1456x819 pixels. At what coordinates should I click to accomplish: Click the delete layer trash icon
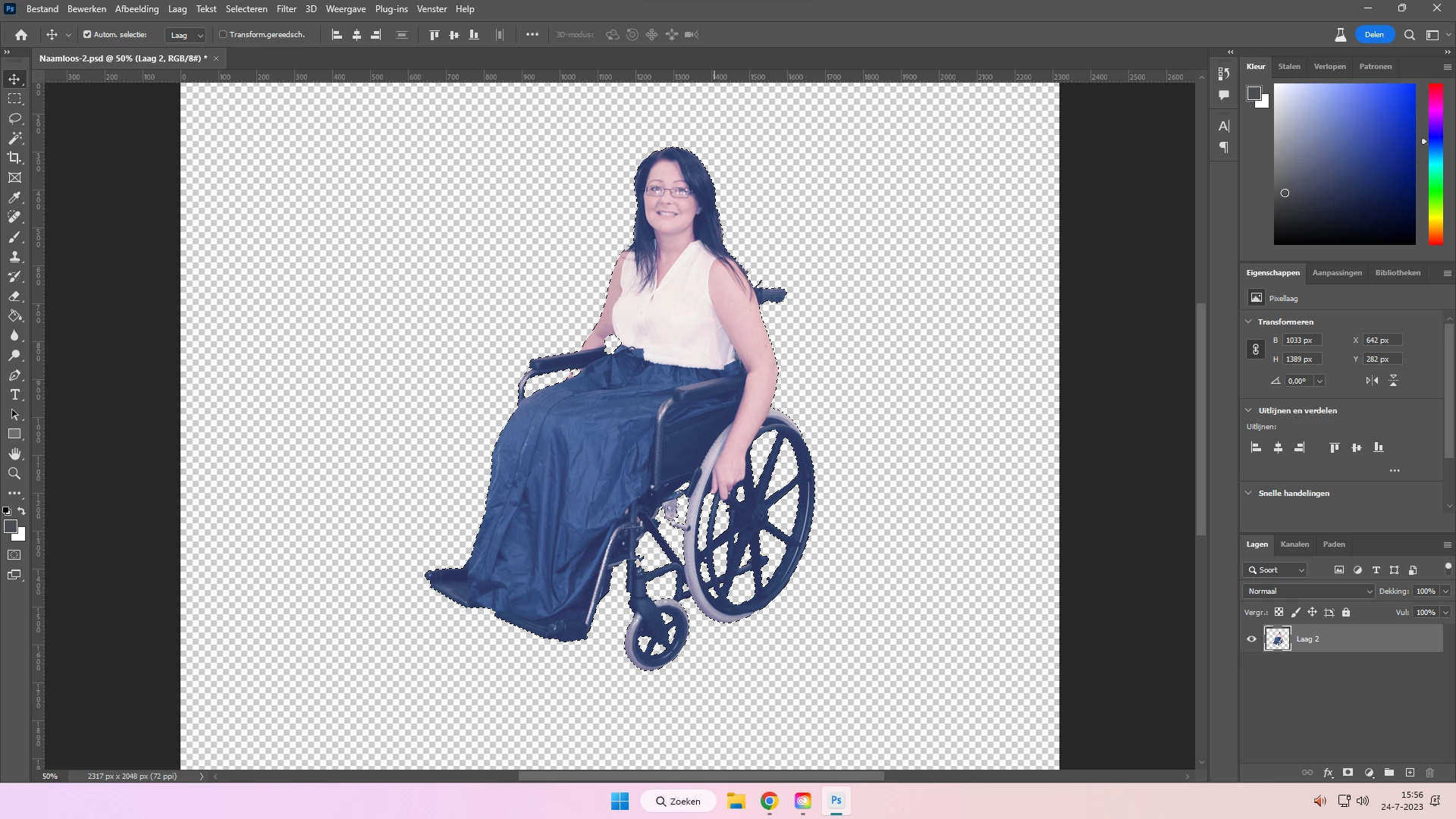(1430, 773)
